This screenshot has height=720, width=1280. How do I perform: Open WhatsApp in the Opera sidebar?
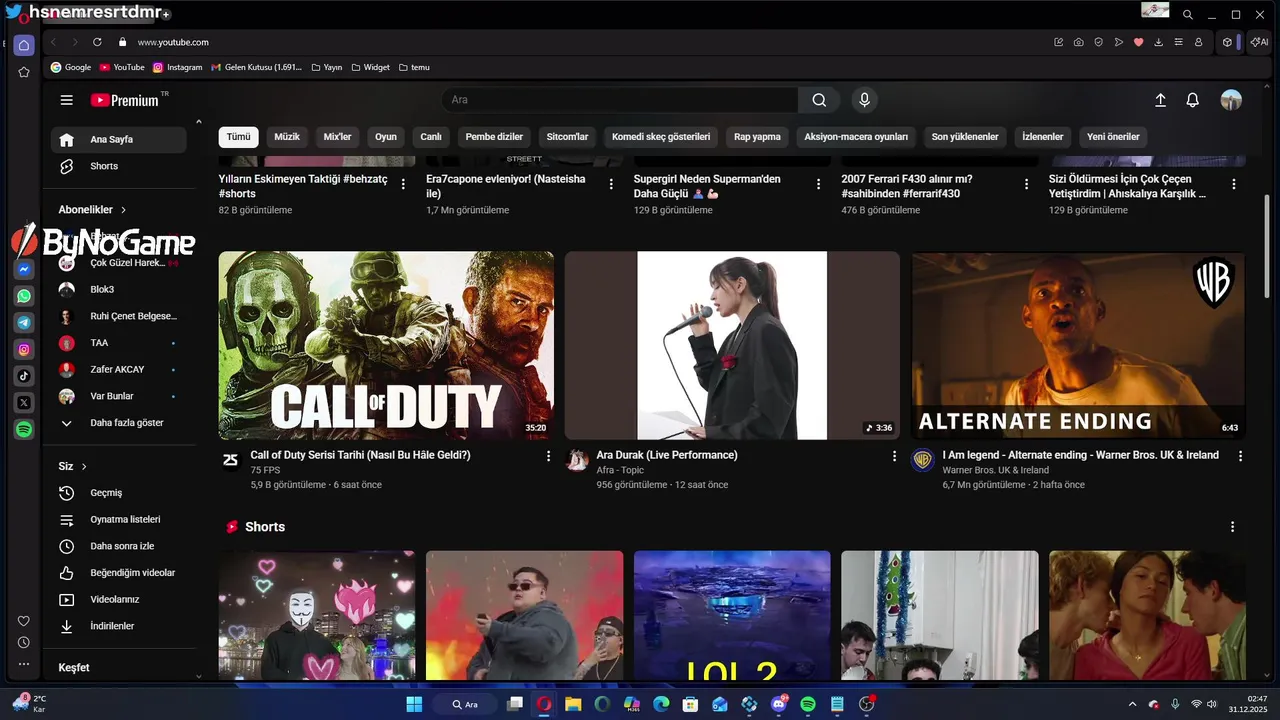tap(24, 296)
